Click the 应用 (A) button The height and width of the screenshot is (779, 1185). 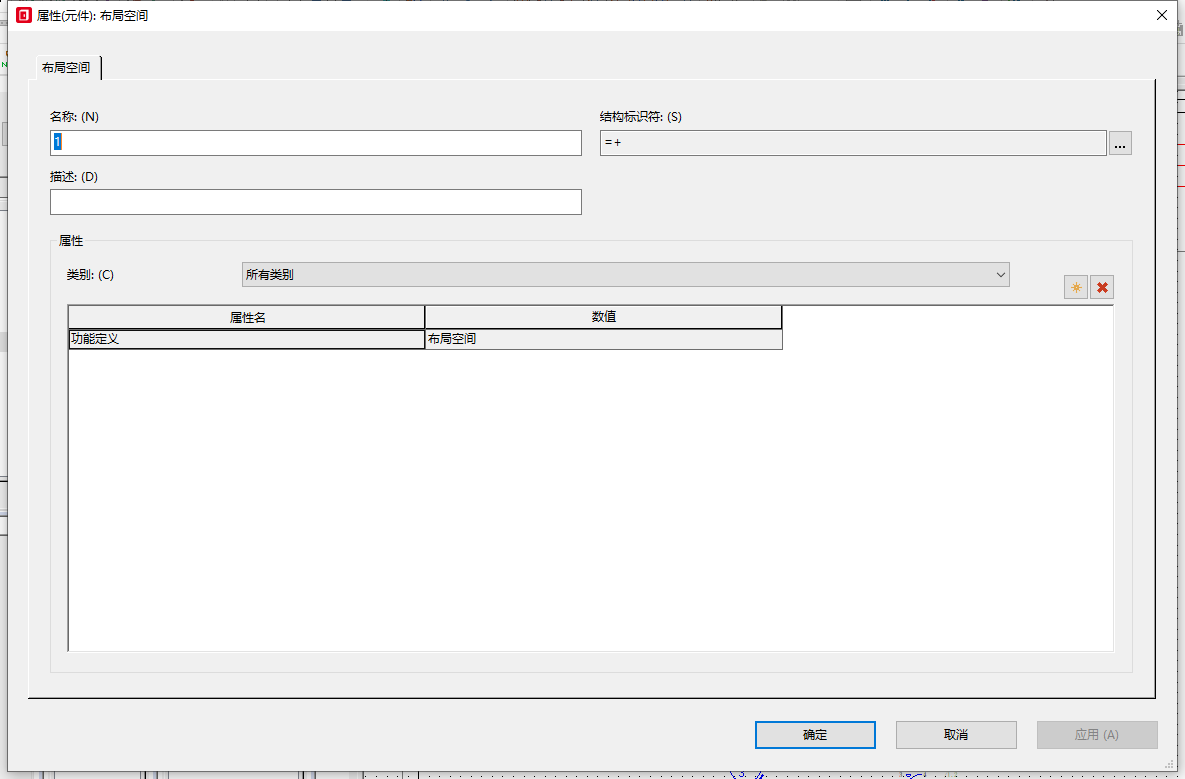[x=1096, y=735]
